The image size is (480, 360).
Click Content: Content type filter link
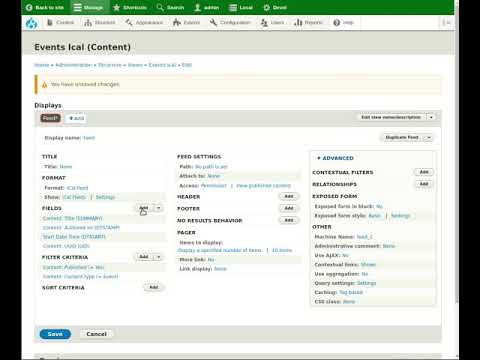click(81, 276)
